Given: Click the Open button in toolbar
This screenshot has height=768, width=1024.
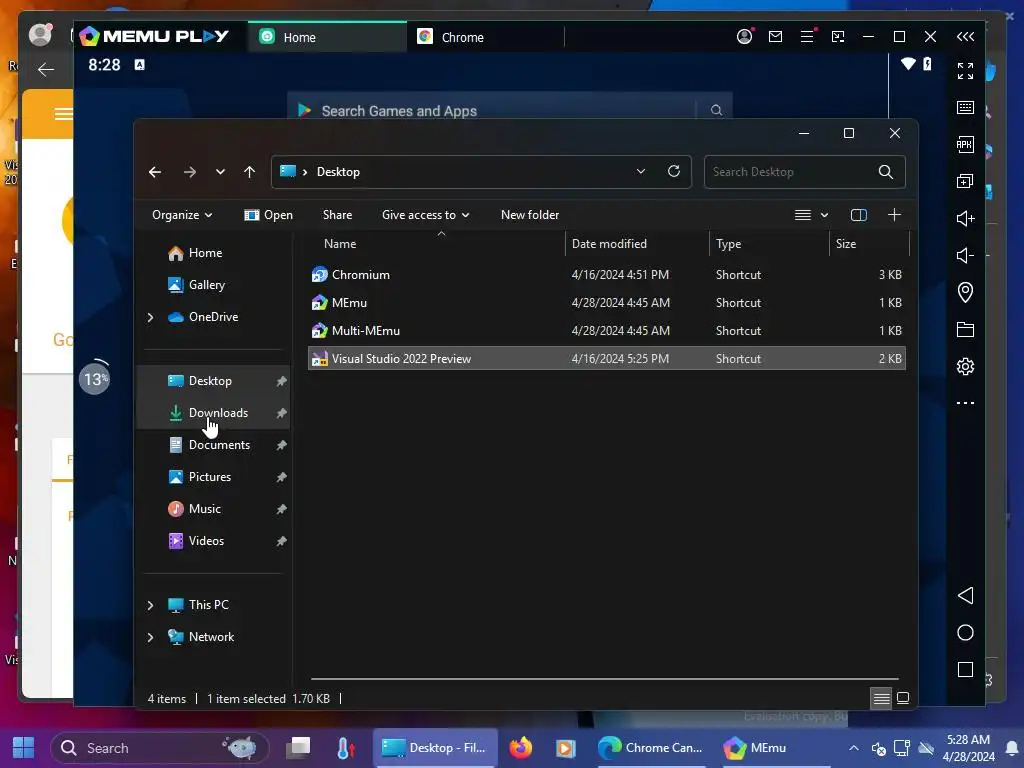Looking at the screenshot, I should pos(268,215).
